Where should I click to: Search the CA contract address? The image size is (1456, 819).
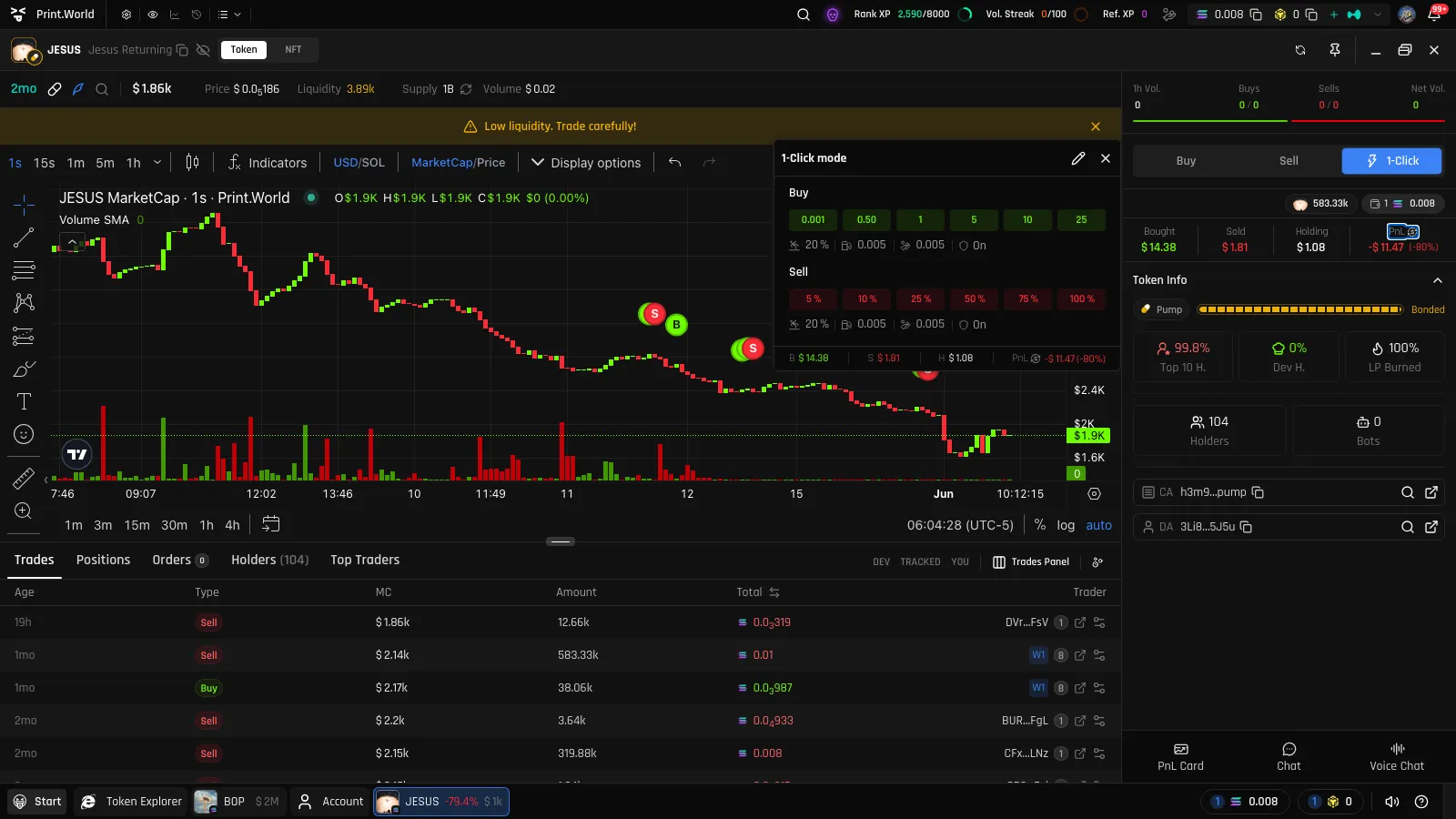click(x=1408, y=492)
